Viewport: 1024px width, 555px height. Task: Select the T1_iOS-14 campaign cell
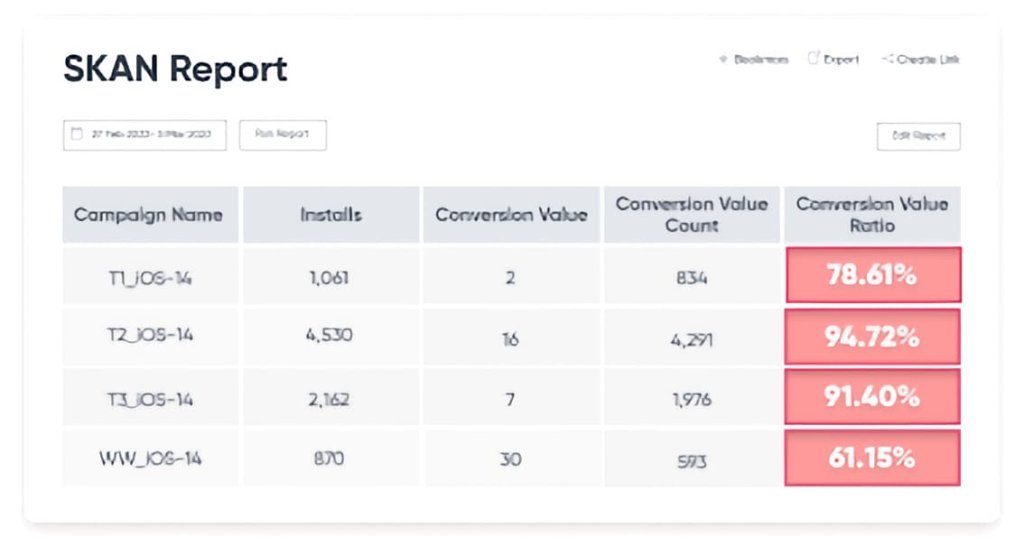(x=150, y=275)
